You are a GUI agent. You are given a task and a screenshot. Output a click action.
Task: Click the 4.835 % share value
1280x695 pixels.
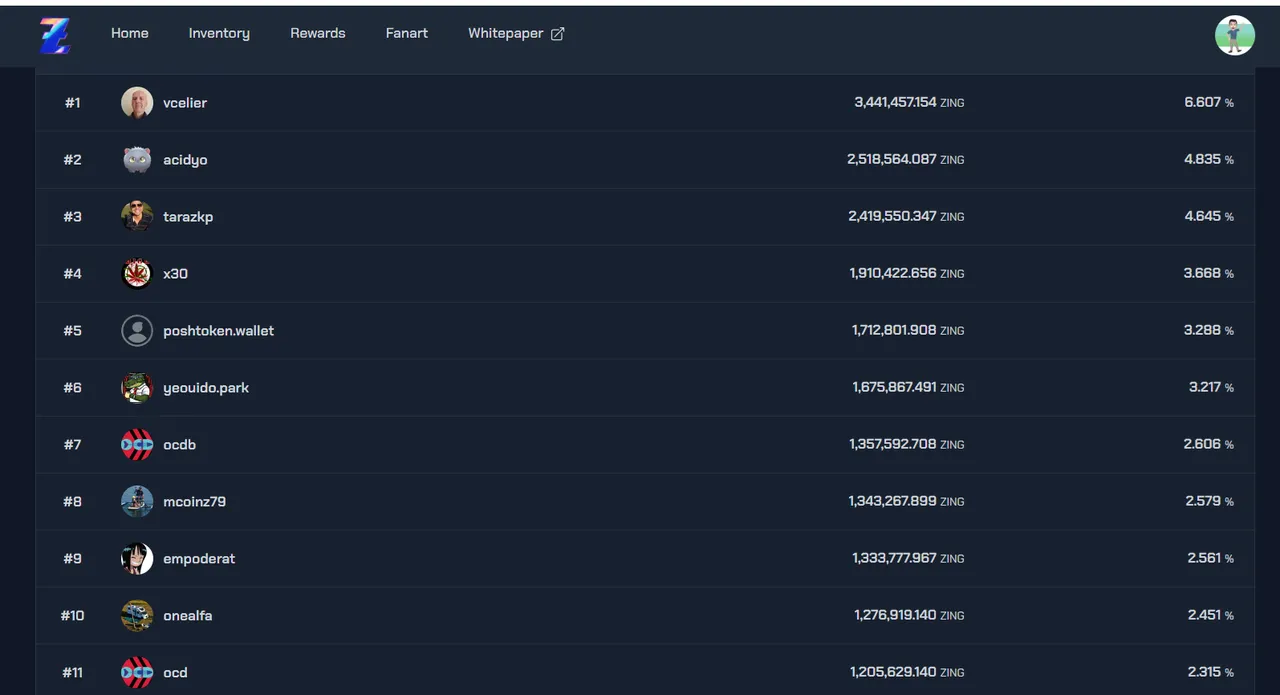(1209, 159)
